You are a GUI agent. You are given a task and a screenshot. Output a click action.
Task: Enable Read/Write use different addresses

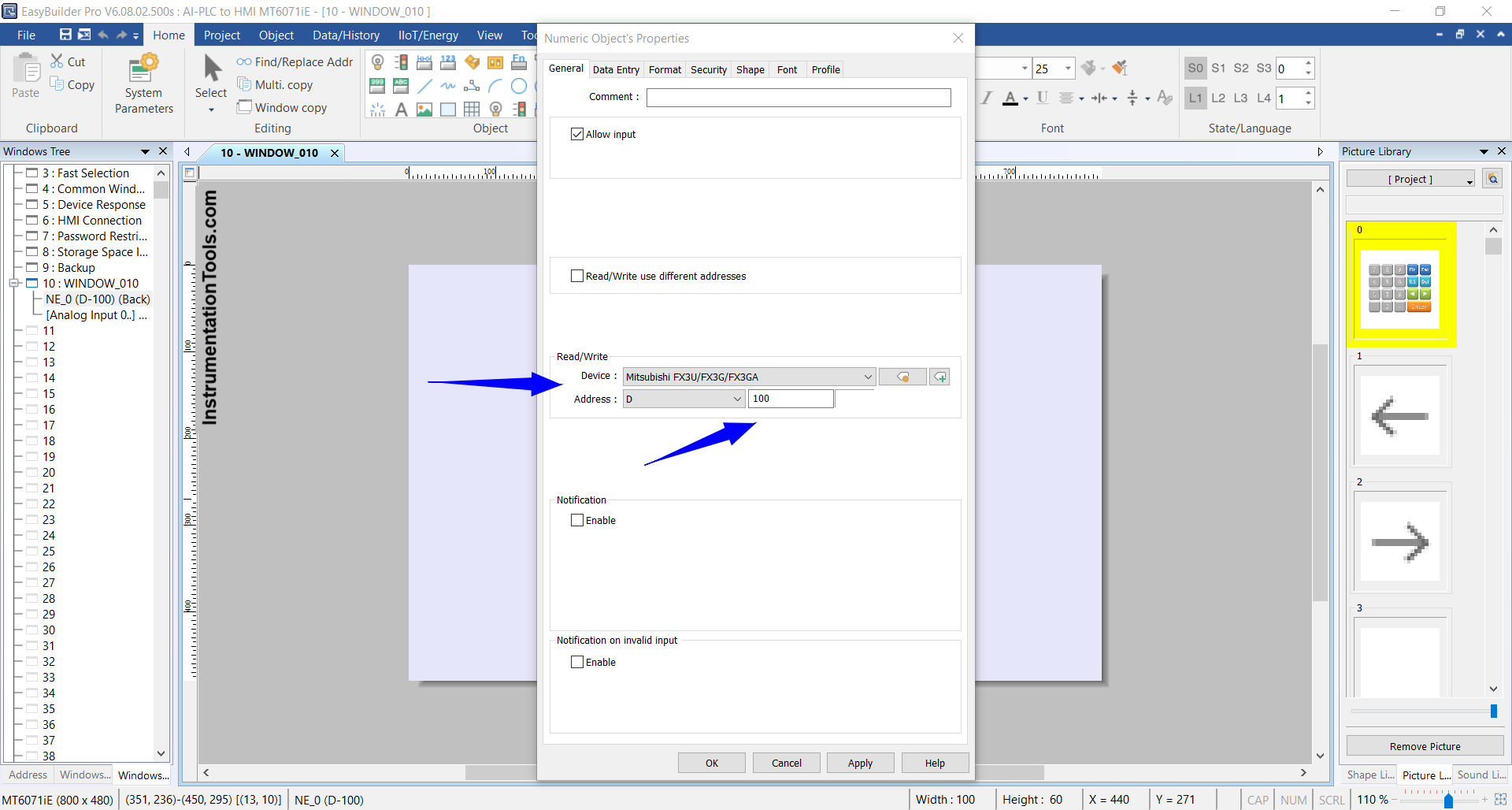(x=577, y=276)
